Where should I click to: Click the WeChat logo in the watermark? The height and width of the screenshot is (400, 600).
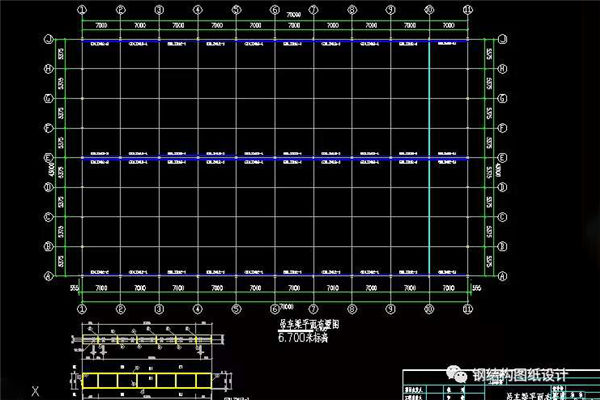pos(459,376)
